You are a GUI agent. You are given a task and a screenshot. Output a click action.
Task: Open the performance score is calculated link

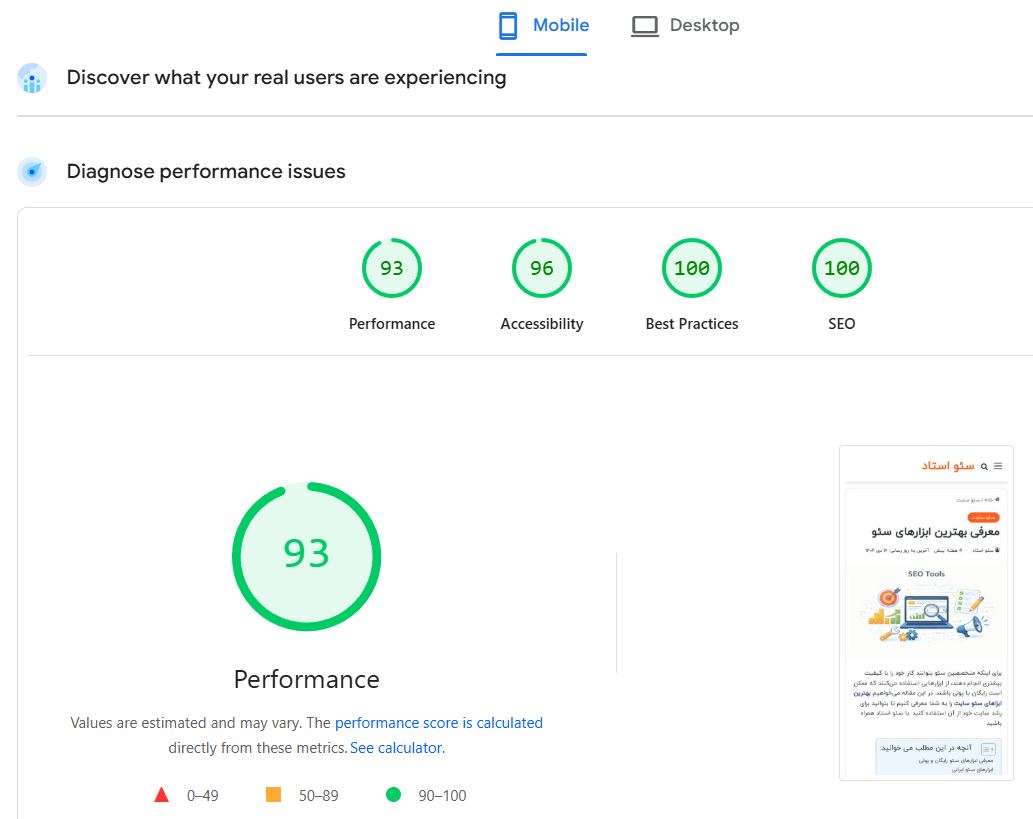pyautogui.click(x=439, y=723)
